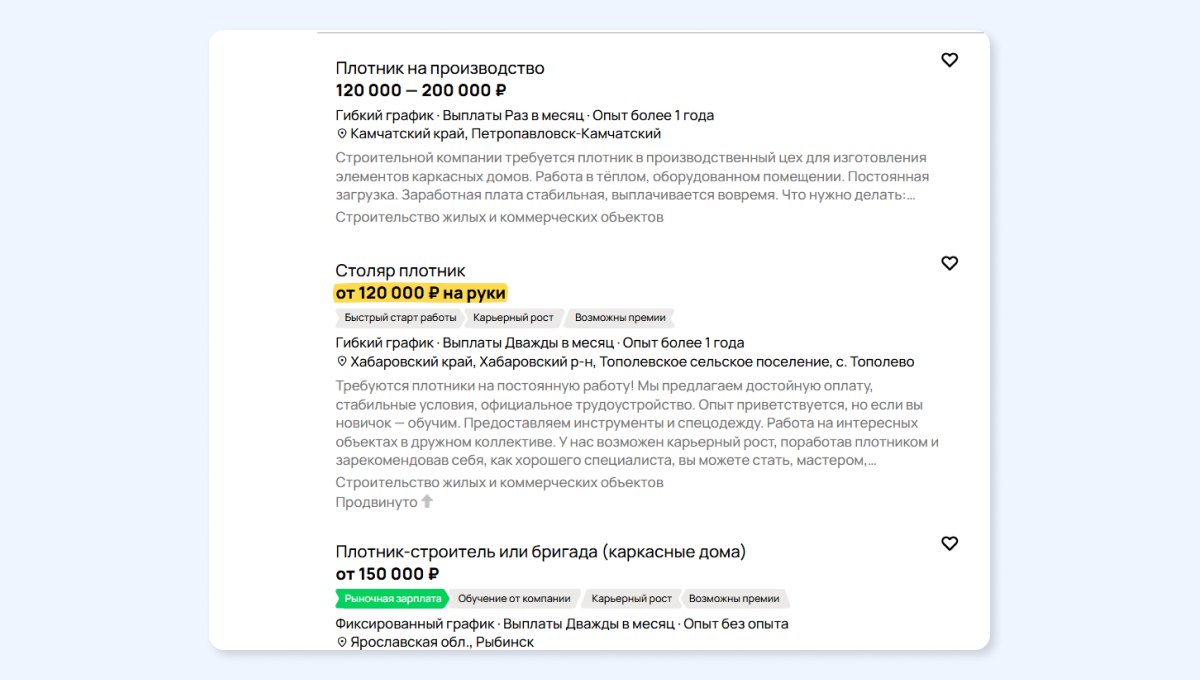Favorite the Плотник на производство listing
The height and width of the screenshot is (680, 1200).
point(949,60)
